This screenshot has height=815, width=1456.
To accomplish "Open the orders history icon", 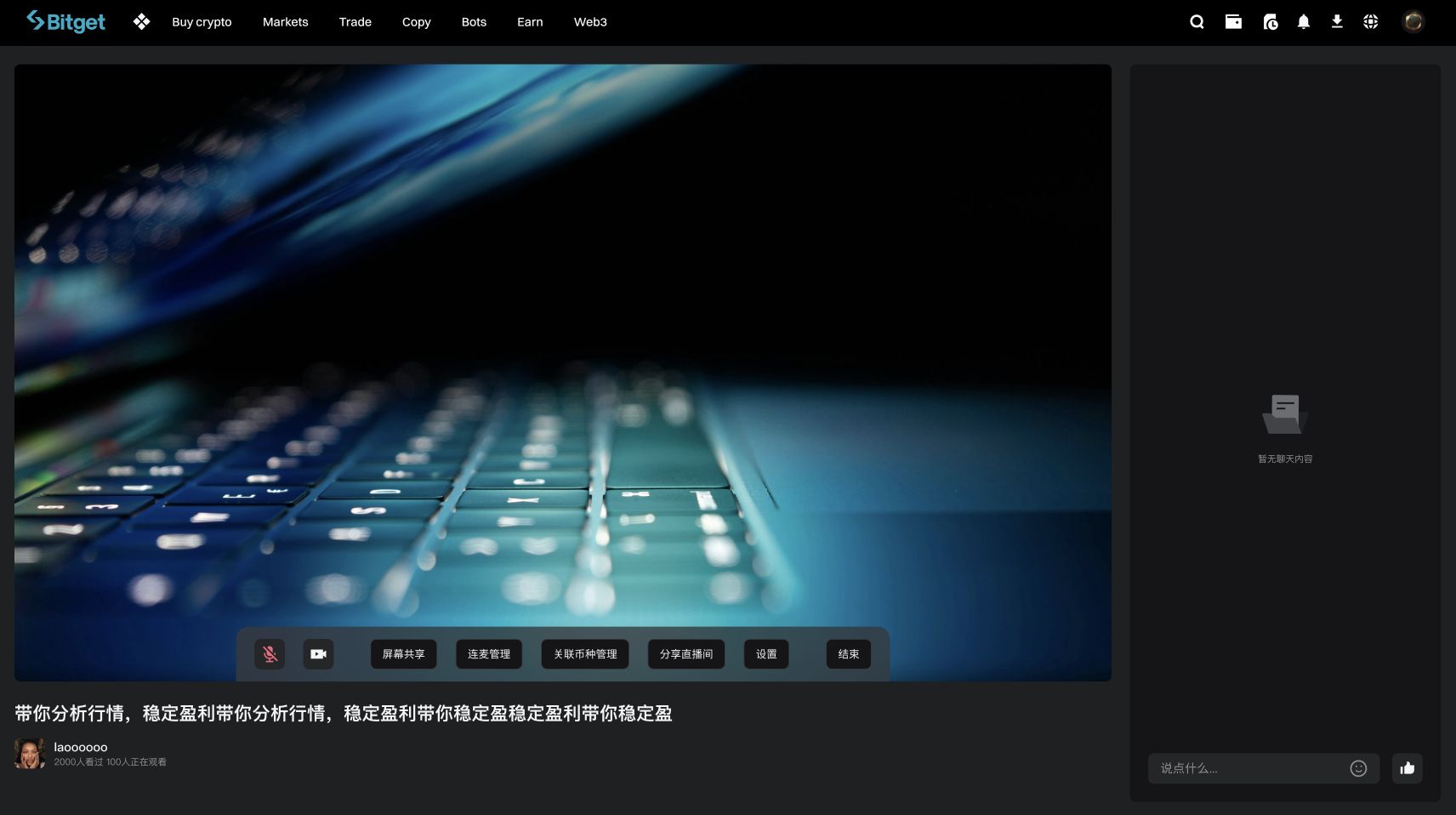I will pyautogui.click(x=1270, y=22).
